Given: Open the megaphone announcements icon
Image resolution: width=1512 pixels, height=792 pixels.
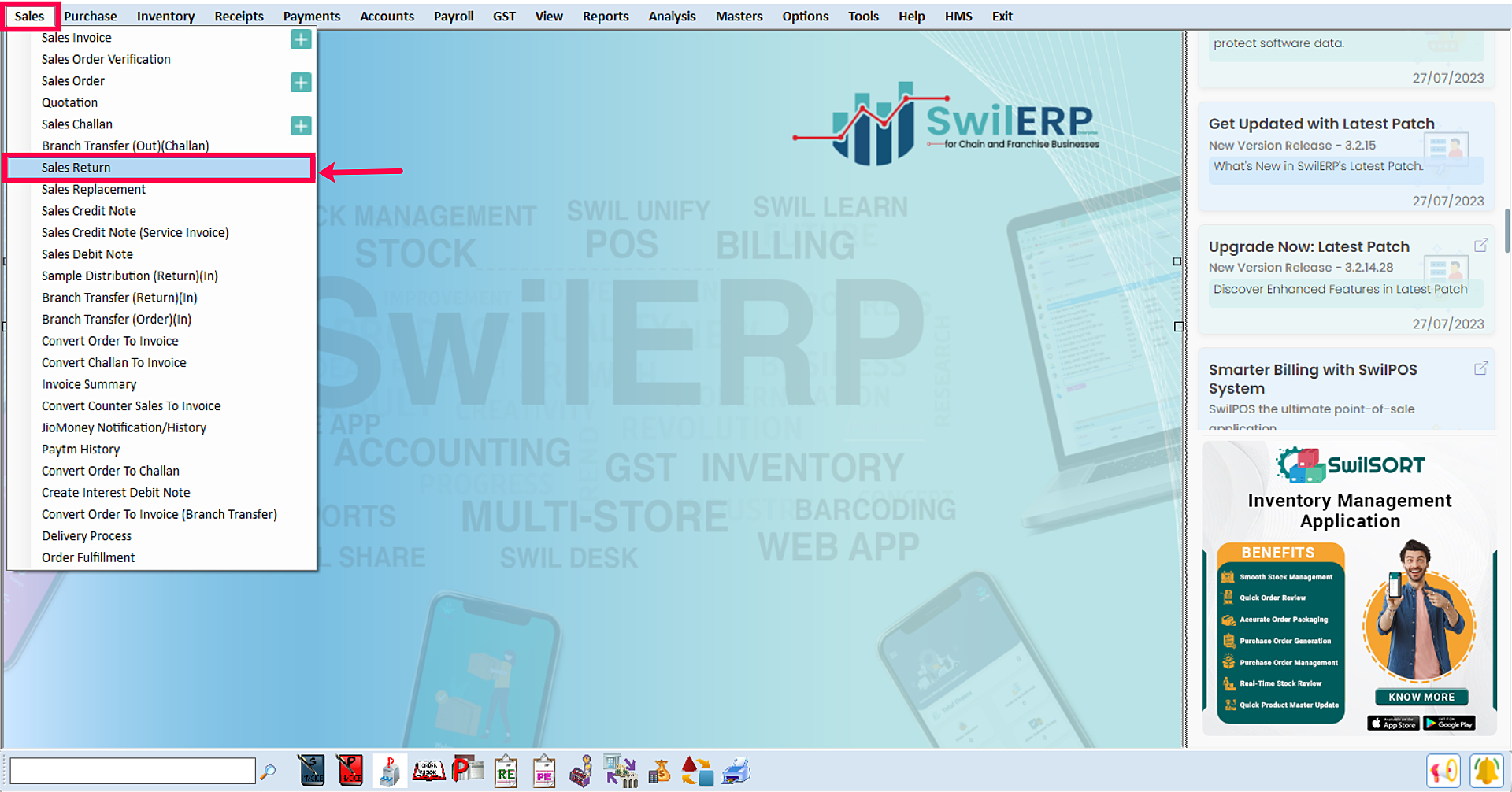Looking at the screenshot, I should click(x=1443, y=771).
